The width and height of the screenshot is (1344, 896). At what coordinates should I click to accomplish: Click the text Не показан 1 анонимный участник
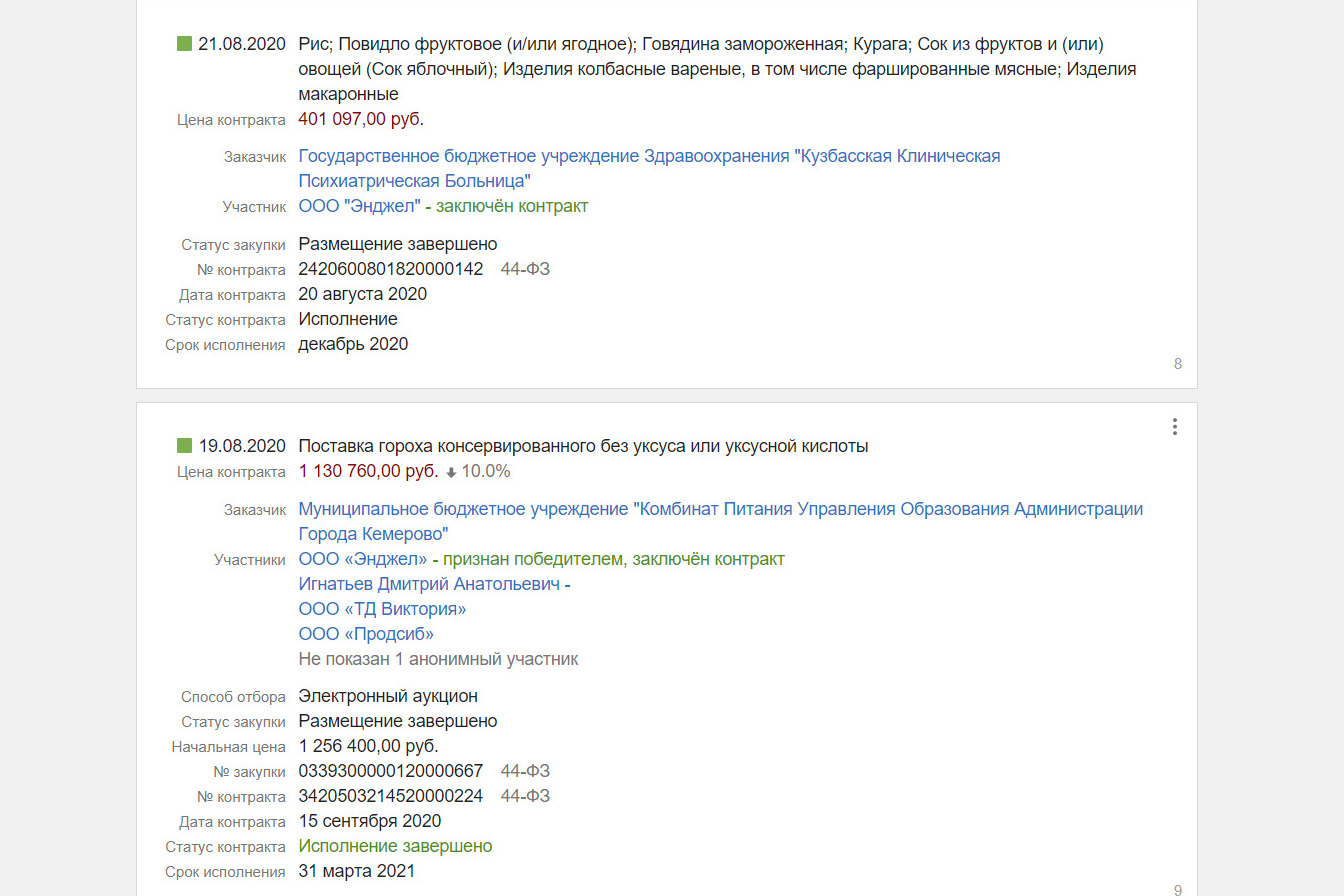tap(438, 659)
